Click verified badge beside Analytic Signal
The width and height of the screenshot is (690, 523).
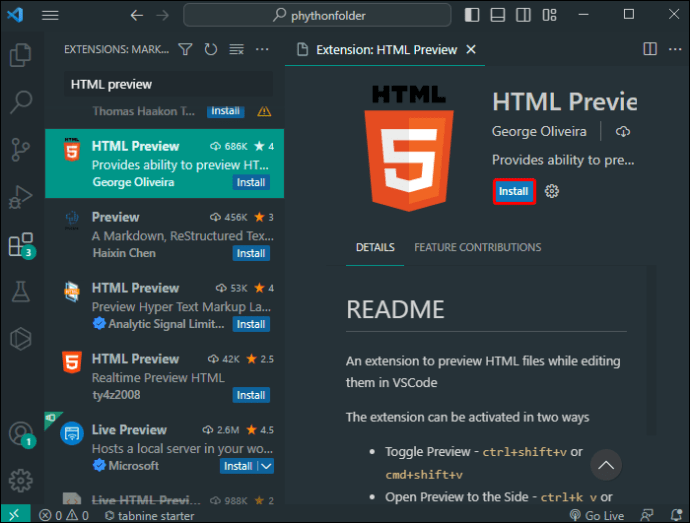(x=99, y=324)
